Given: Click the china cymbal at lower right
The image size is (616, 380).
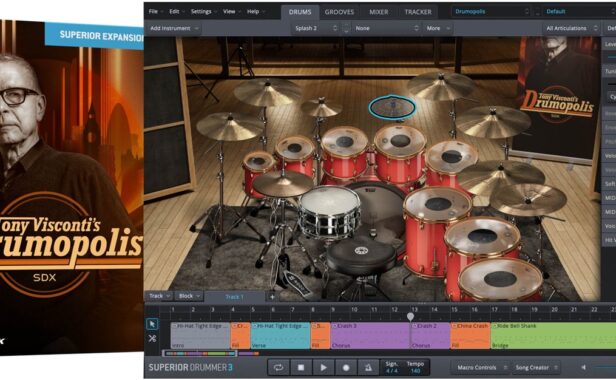Looking at the screenshot, I should 528,199.
